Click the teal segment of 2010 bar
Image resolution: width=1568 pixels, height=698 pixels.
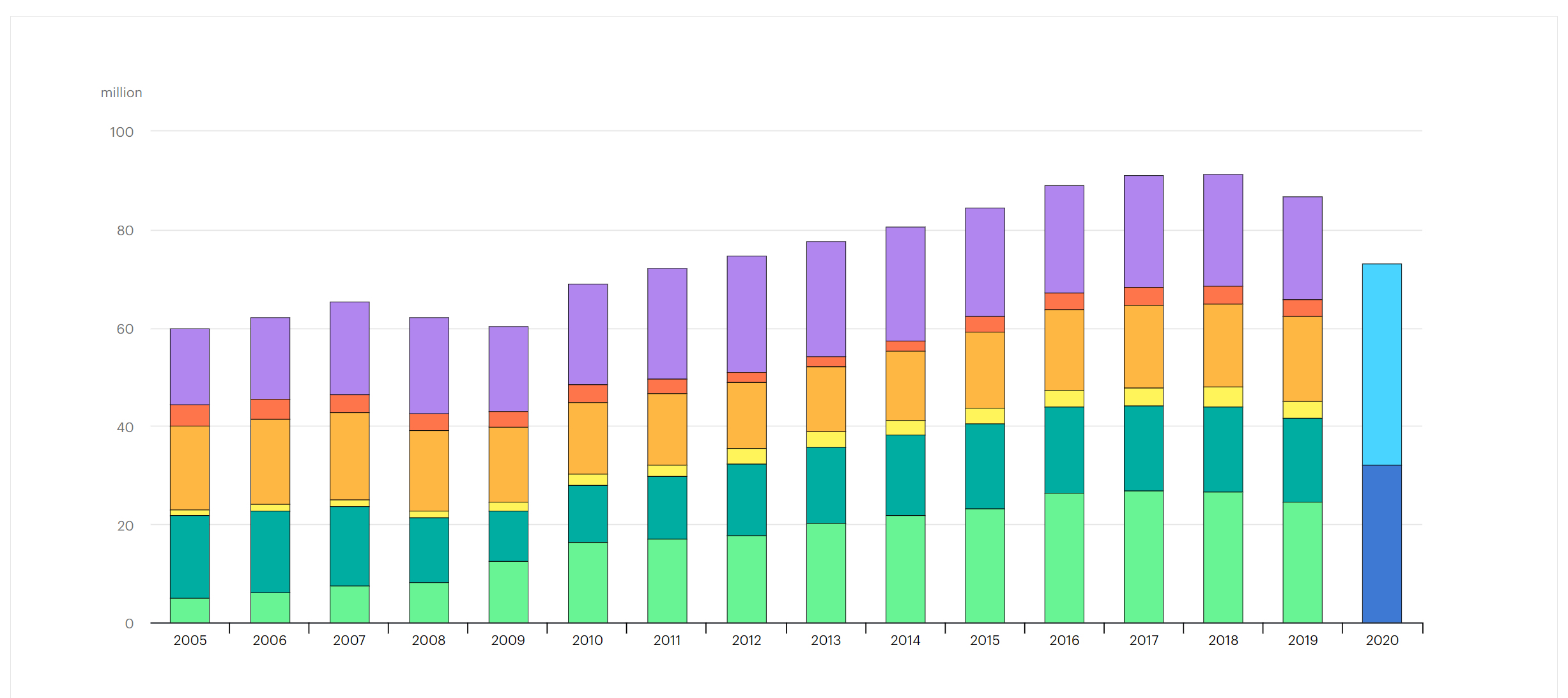pos(588,514)
